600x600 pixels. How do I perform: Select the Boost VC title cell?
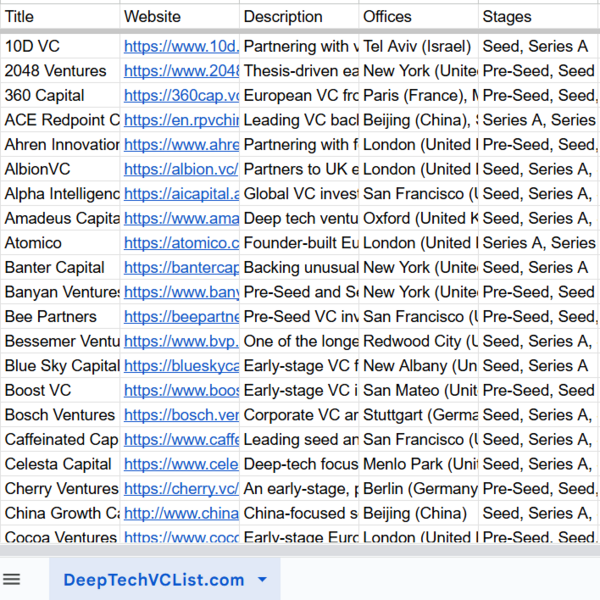(60, 390)
